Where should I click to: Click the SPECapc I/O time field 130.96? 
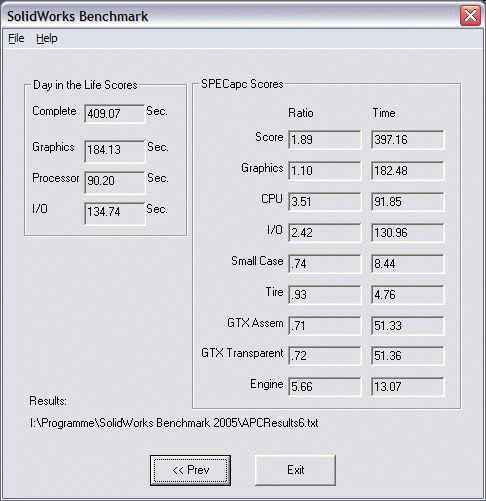pyautogui.click(x=408, y=233)
